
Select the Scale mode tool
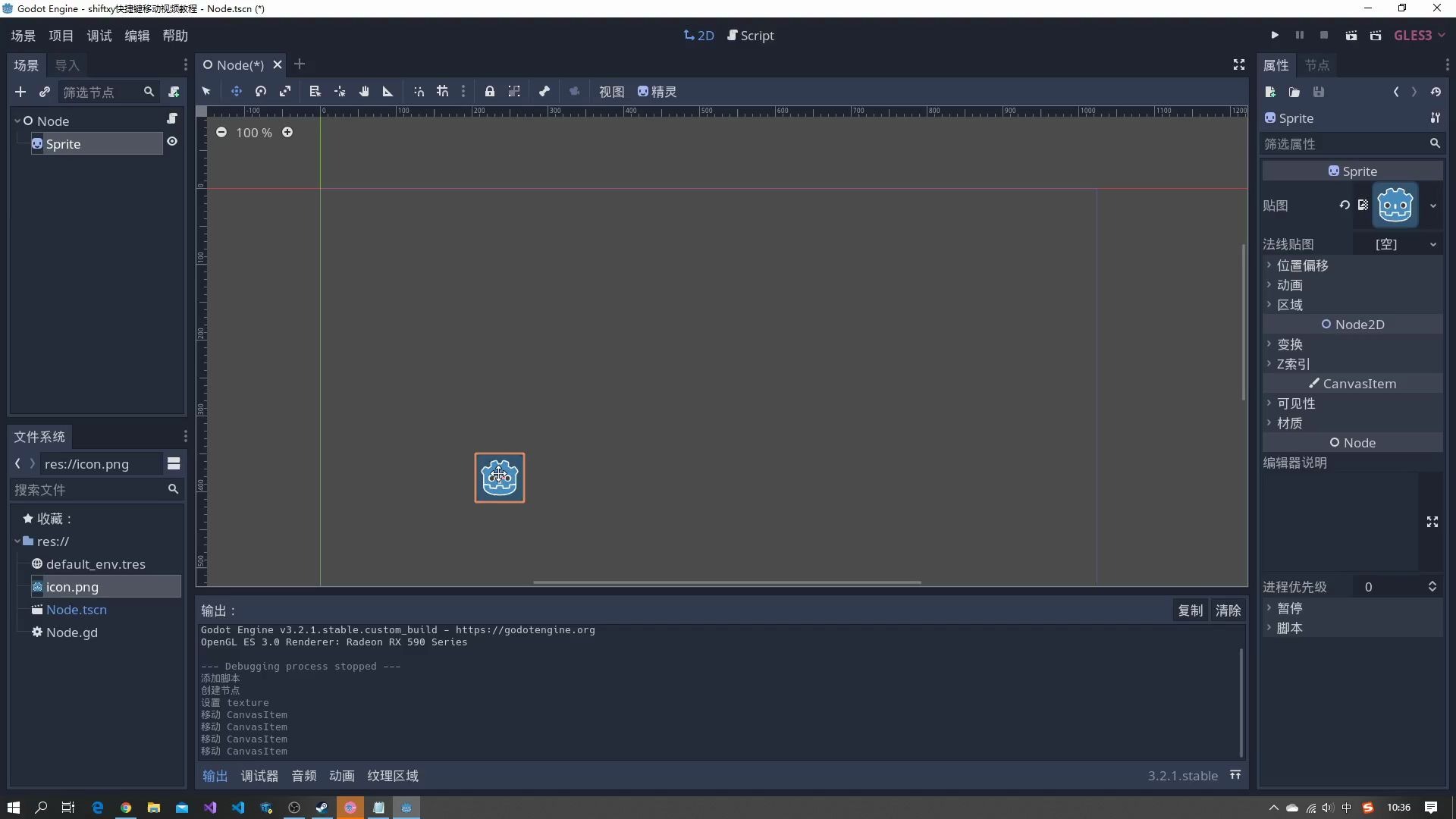pyautogui.click(x=285, y=92)
